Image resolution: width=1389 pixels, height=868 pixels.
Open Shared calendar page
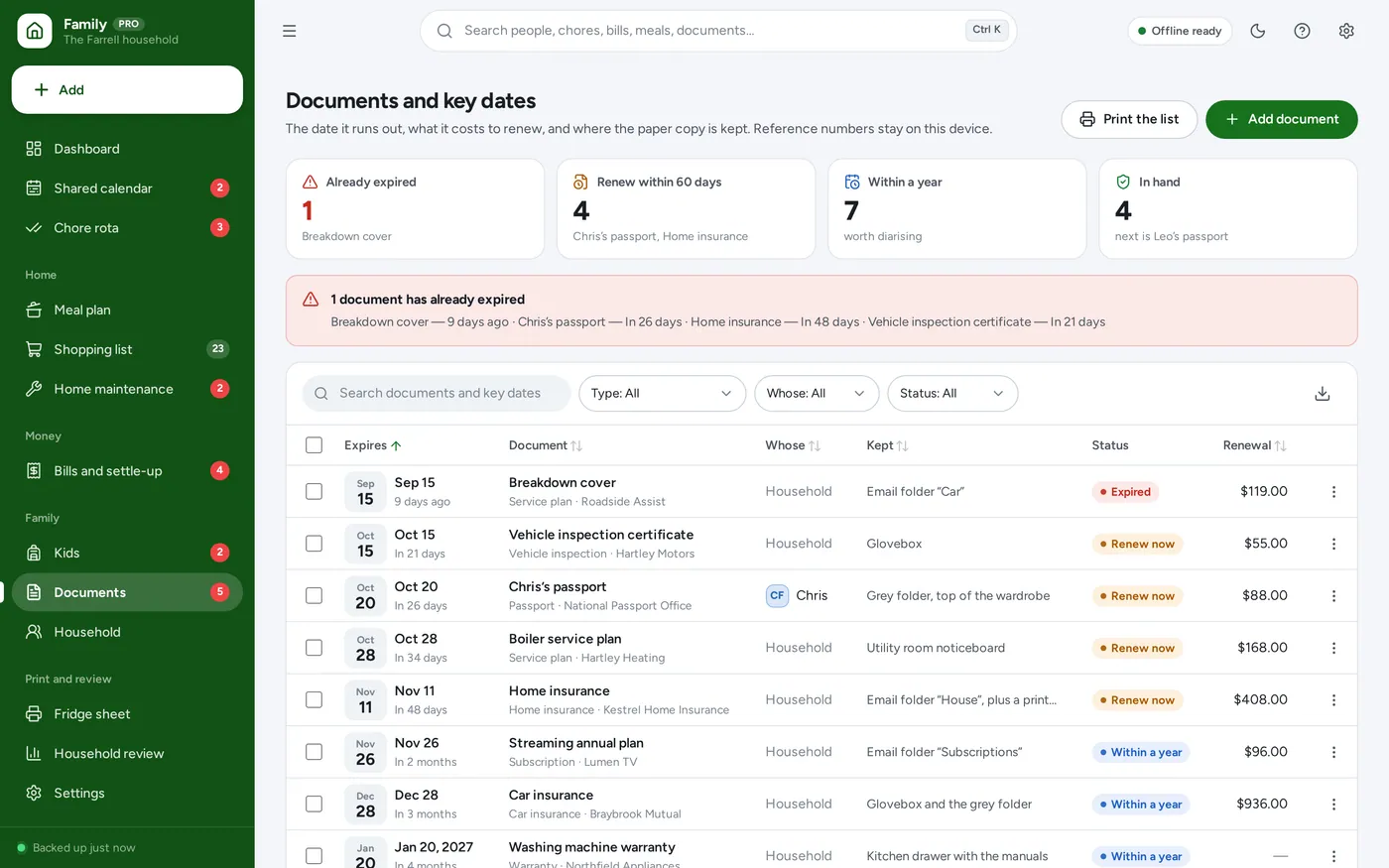coord(127,188)
